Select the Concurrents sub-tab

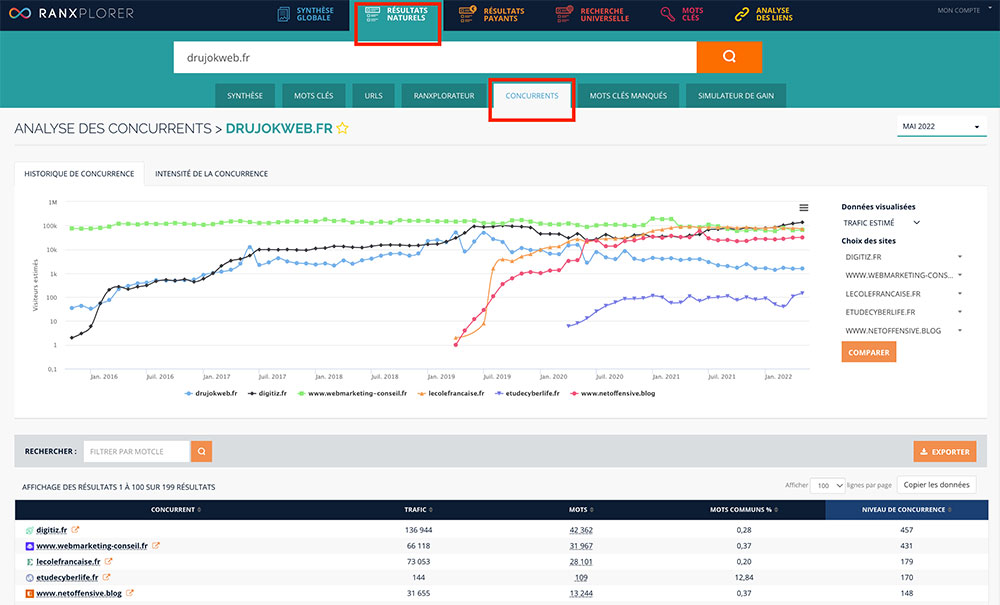[532, 96]
